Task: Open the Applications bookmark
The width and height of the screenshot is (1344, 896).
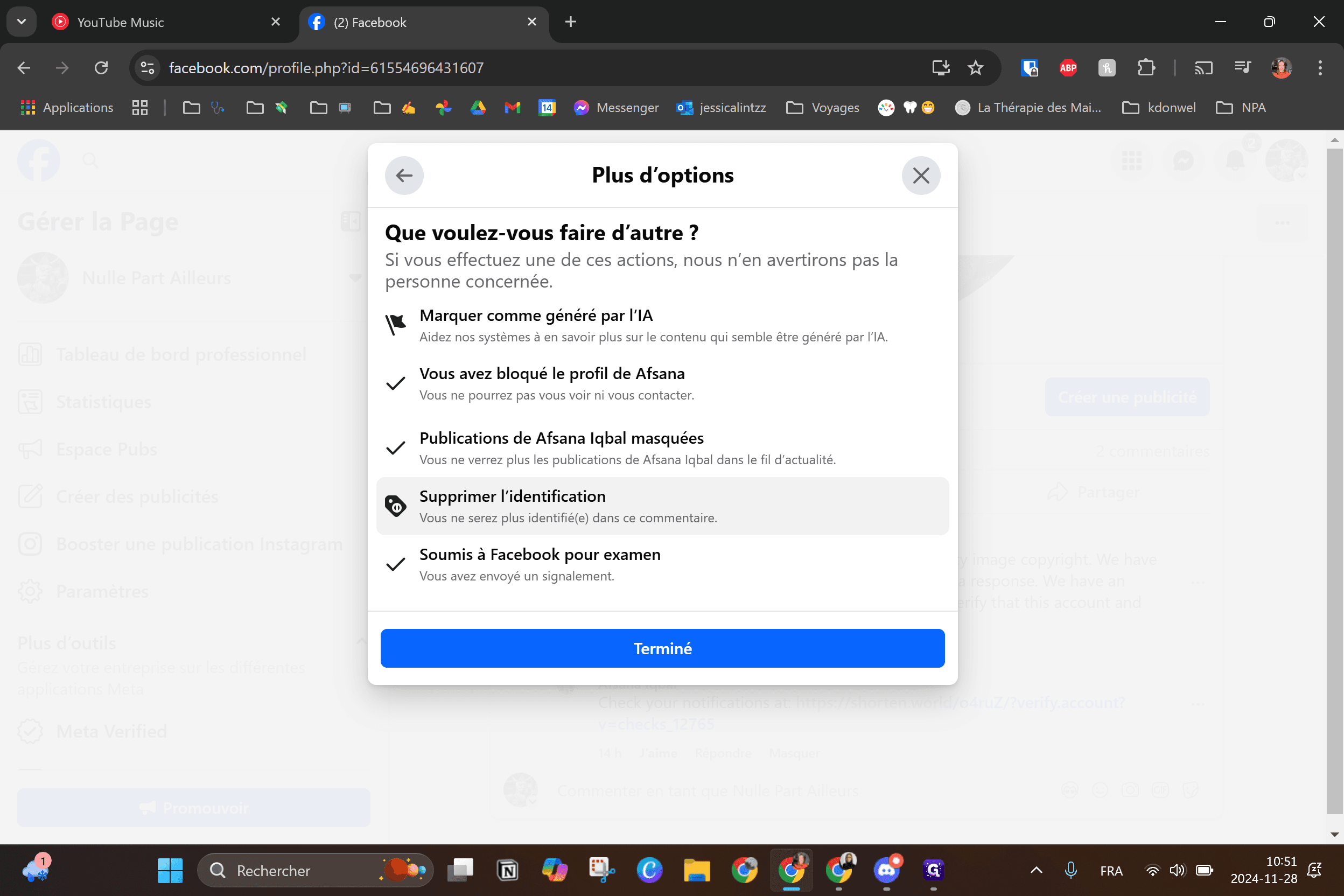Action: point(67,108)
